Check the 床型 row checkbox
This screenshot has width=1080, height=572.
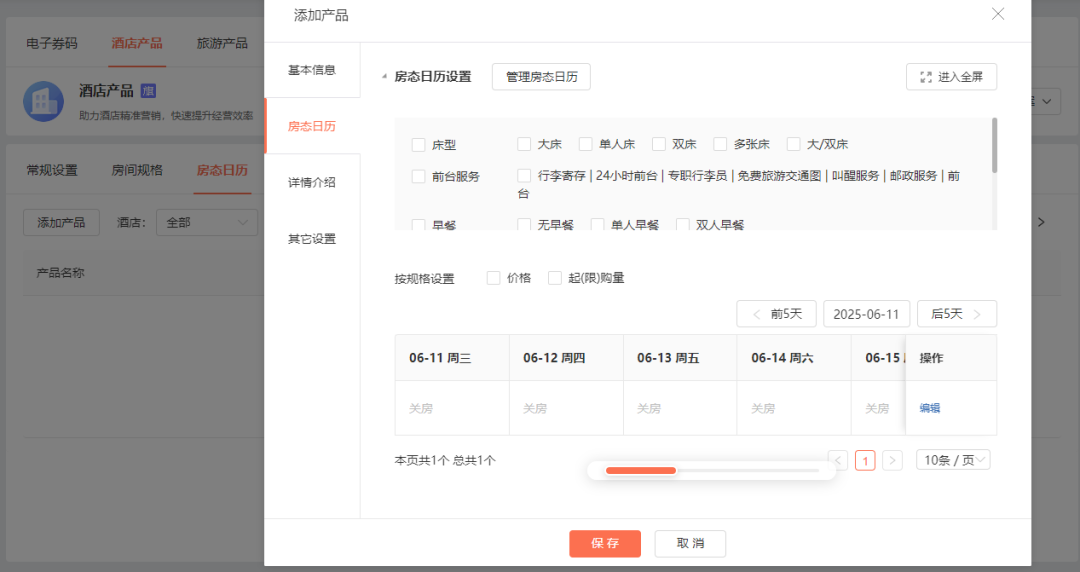pyautogui.click(x=418, y=145)
